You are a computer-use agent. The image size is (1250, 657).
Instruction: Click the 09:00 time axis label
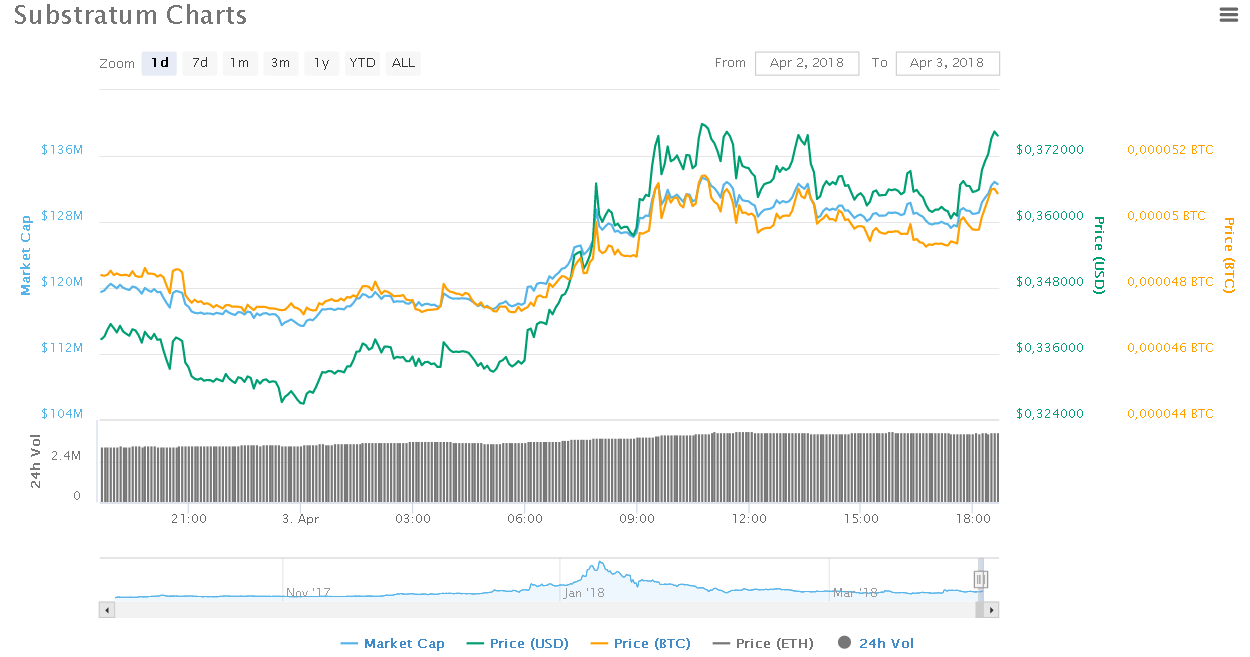click(x=637, y=519)
